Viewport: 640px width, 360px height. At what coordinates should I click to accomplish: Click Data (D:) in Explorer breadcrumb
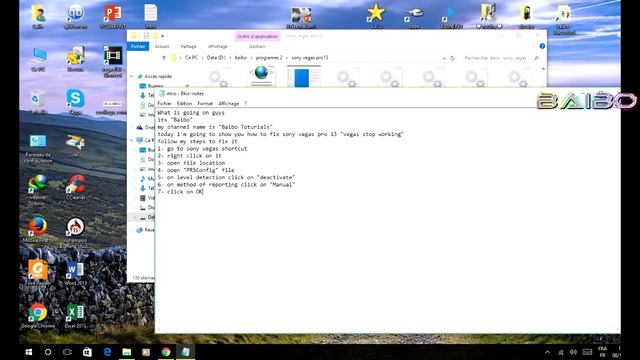(x=216, y=58)
